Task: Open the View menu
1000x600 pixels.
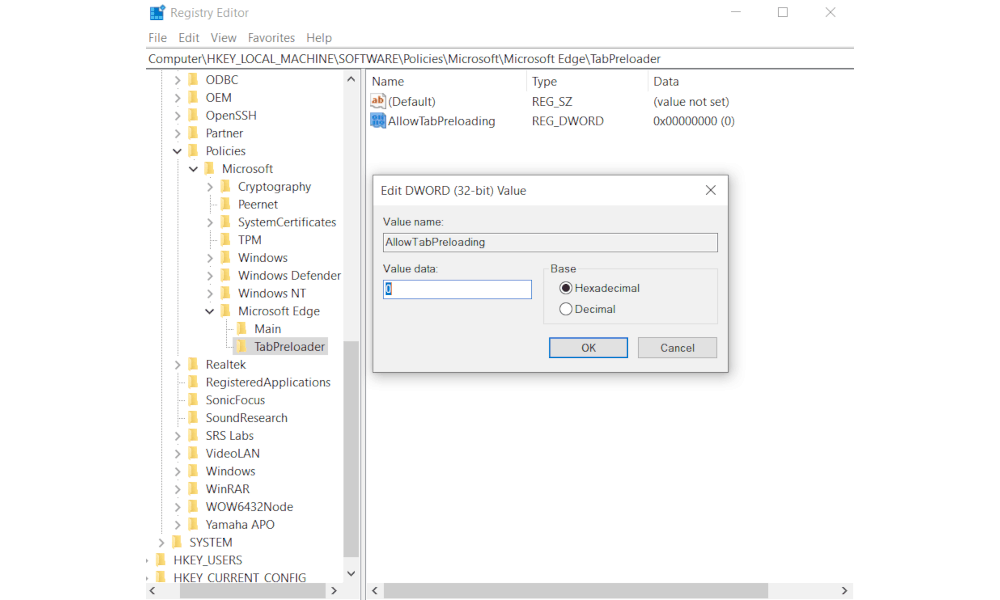Action: 223,38
